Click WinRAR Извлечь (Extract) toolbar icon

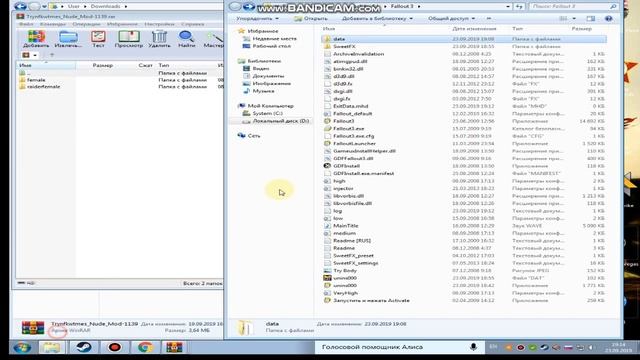tap(68, 39)
